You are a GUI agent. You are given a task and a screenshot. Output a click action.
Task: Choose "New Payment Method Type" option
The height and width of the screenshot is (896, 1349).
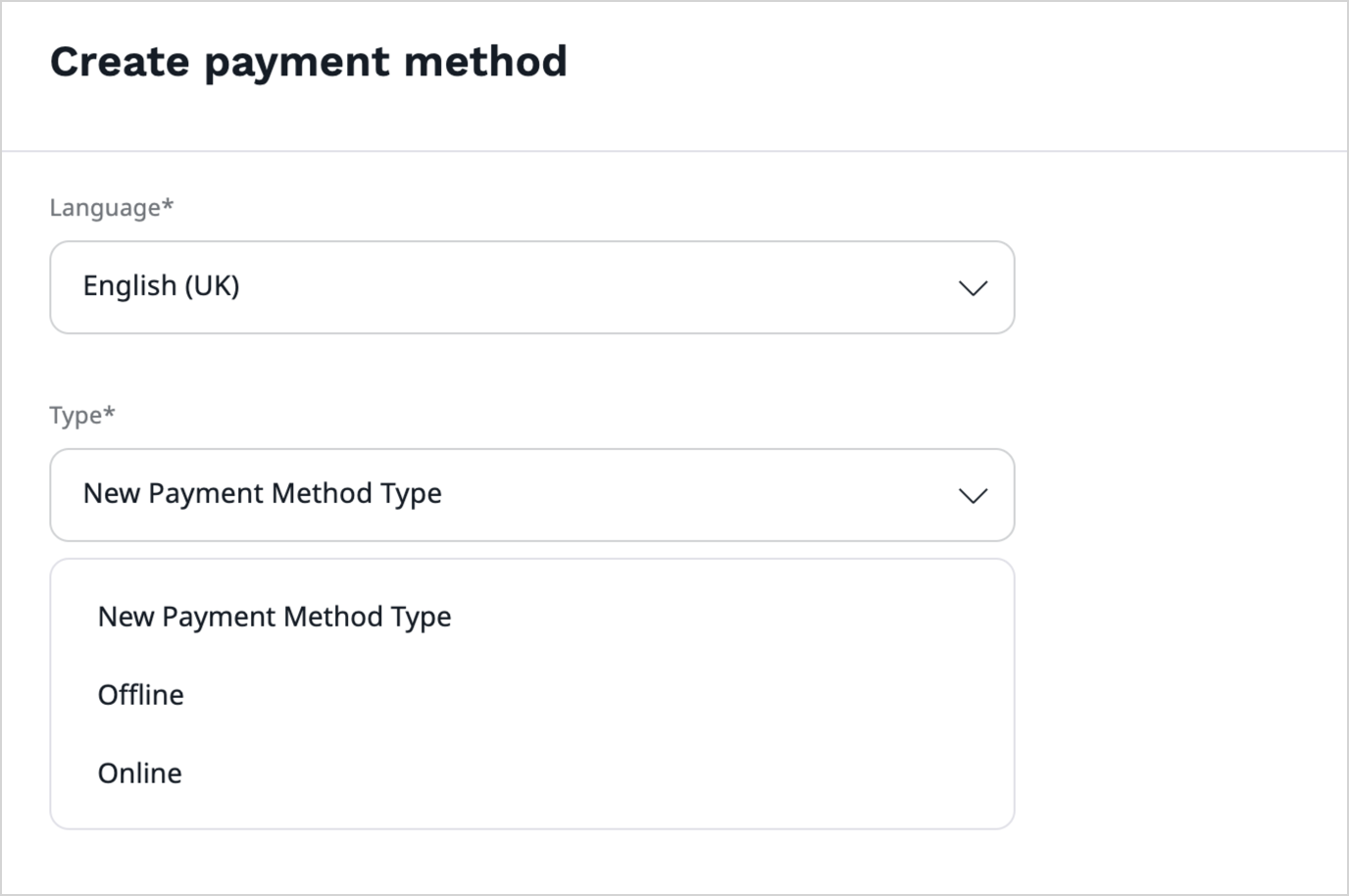[275, 617]
